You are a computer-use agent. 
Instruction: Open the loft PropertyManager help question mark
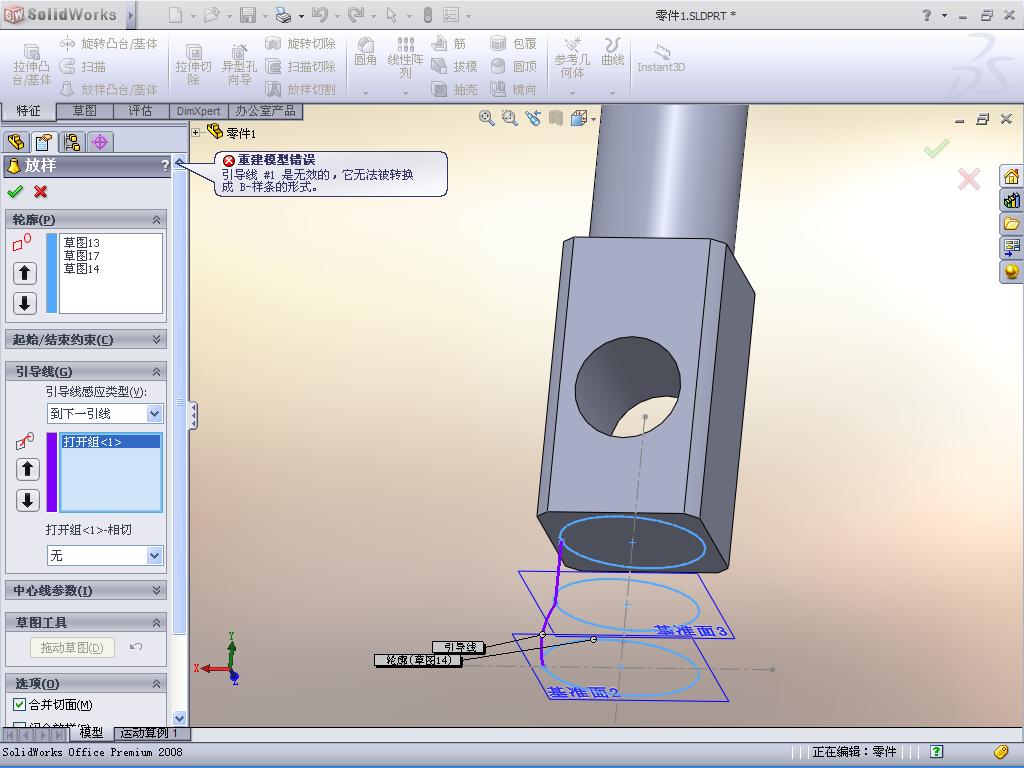coord(165,166)
